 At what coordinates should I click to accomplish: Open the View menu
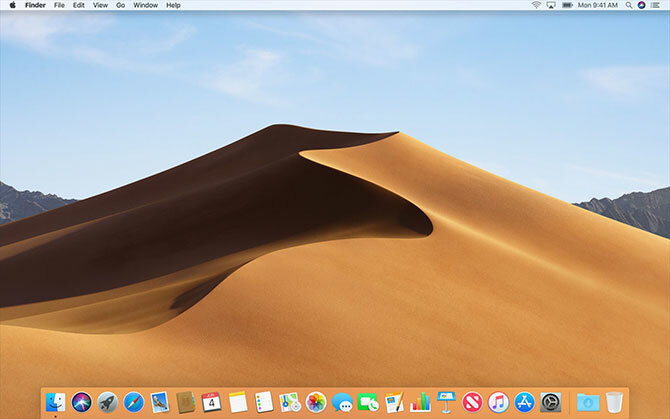click(x=100, y=5)
